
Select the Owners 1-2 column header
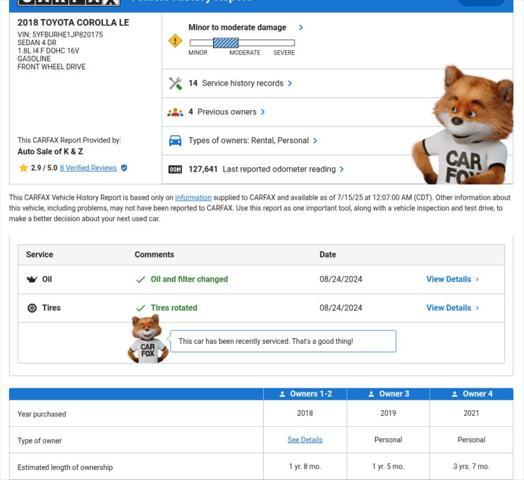[305, 394]
